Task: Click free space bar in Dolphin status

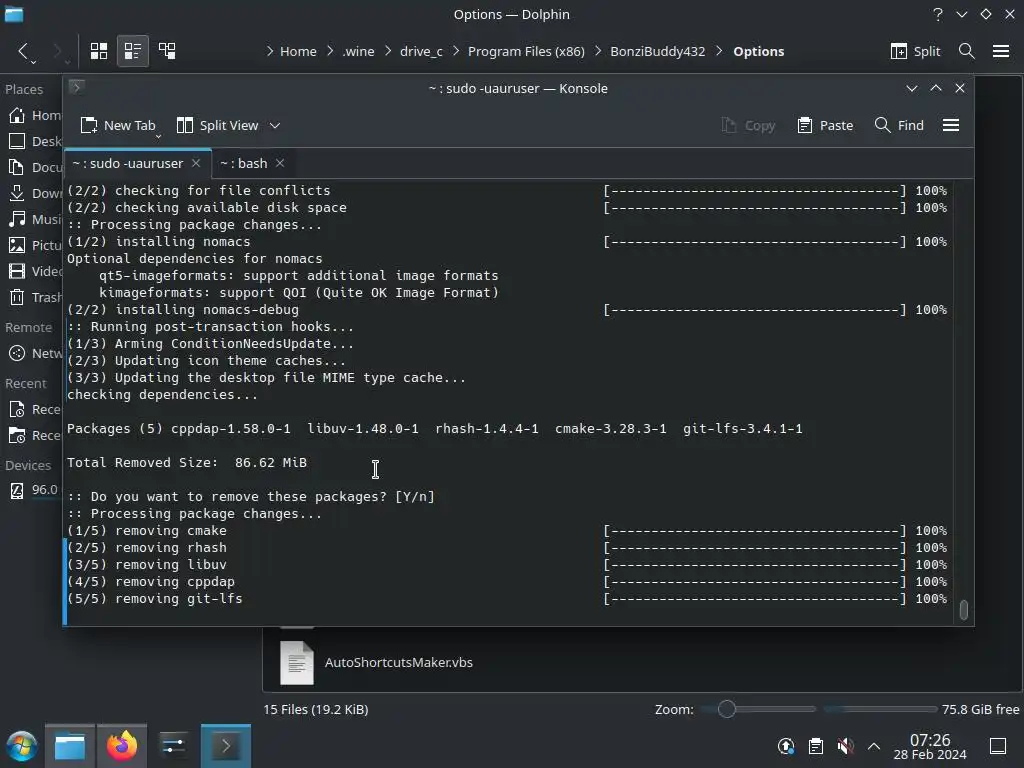Action: (880, 709)
